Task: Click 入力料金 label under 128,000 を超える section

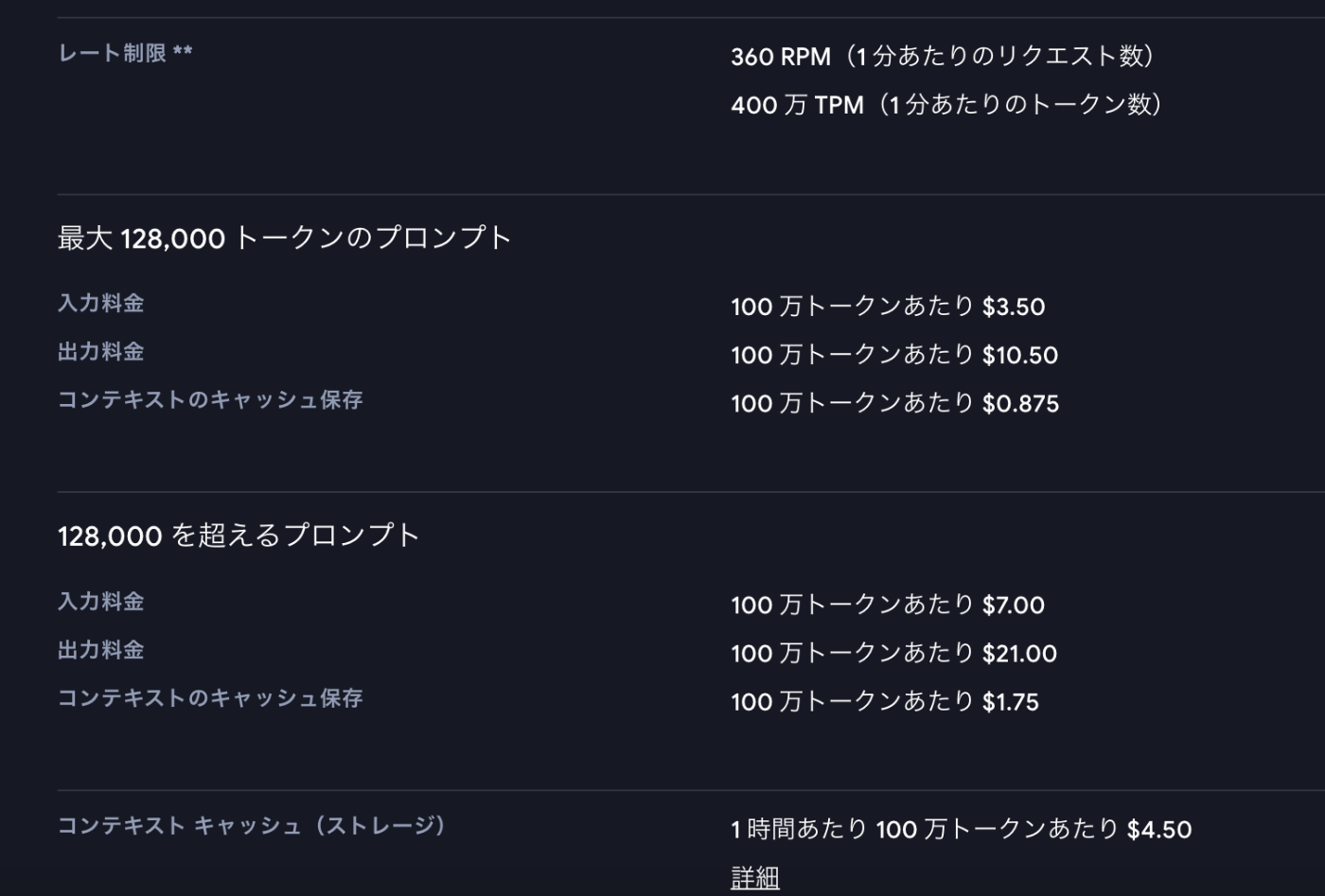Action: [101, 601]
